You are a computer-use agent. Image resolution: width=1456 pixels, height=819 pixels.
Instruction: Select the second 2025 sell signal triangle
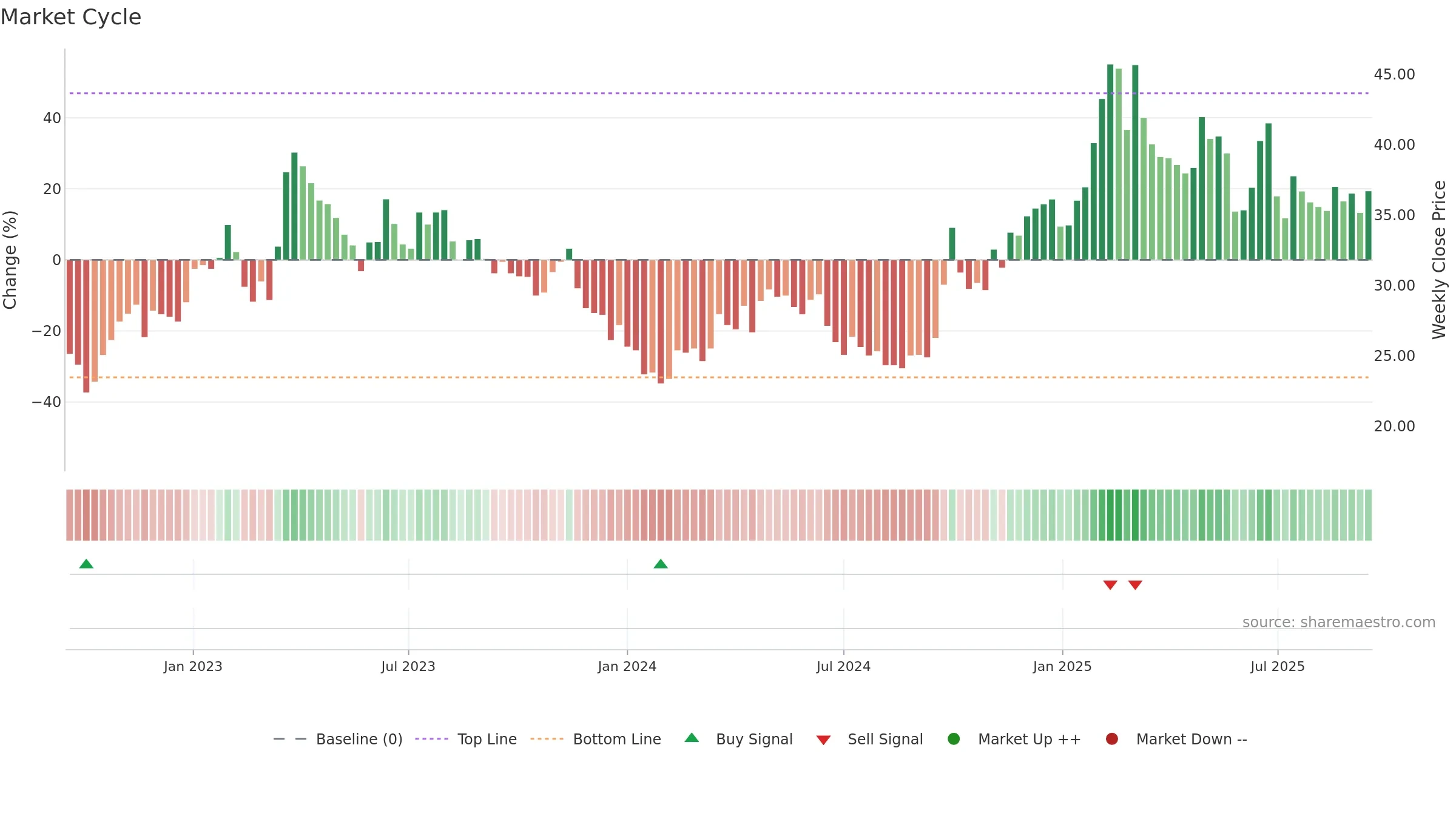point(1135,585)
